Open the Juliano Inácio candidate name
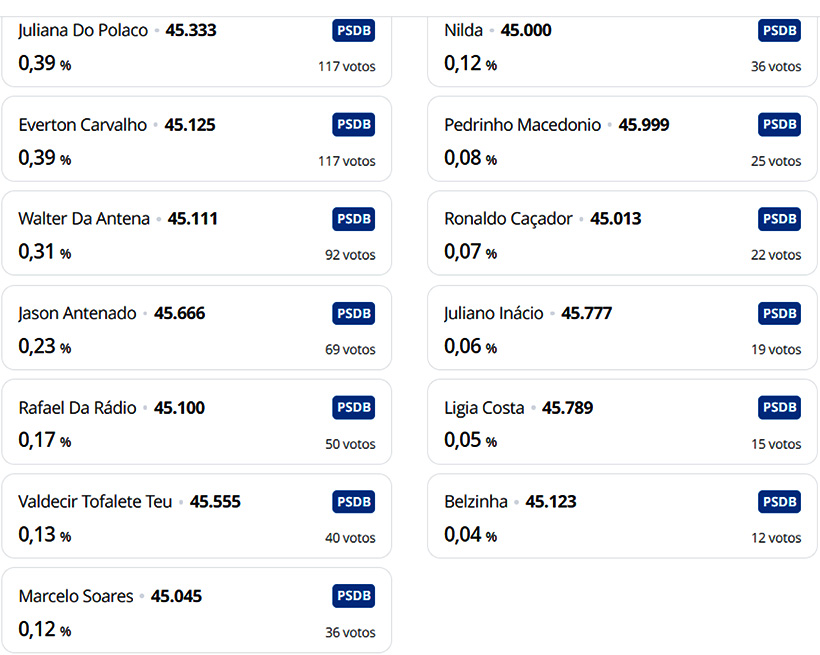The image size is (820, 655). (x=494, y=313)
